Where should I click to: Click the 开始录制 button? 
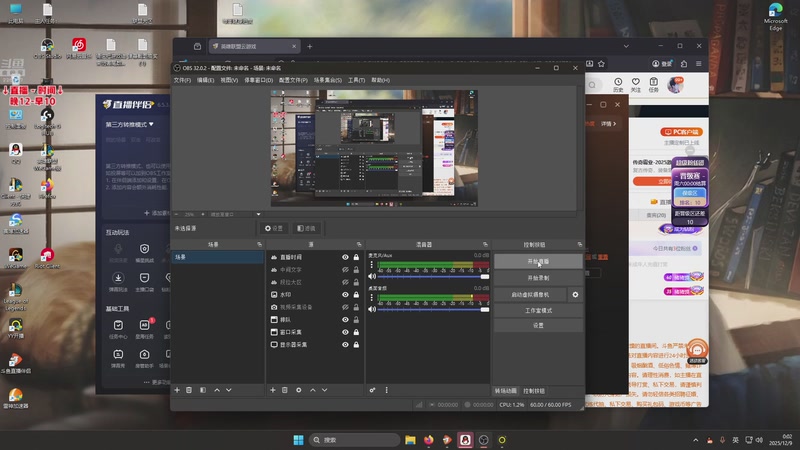[x=537, y=278]
